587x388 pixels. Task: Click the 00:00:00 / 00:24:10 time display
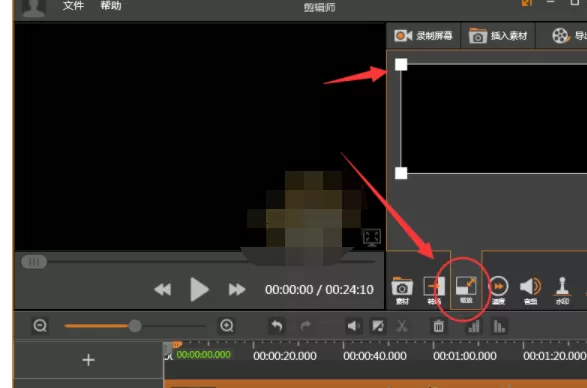[x=319, y=290]
